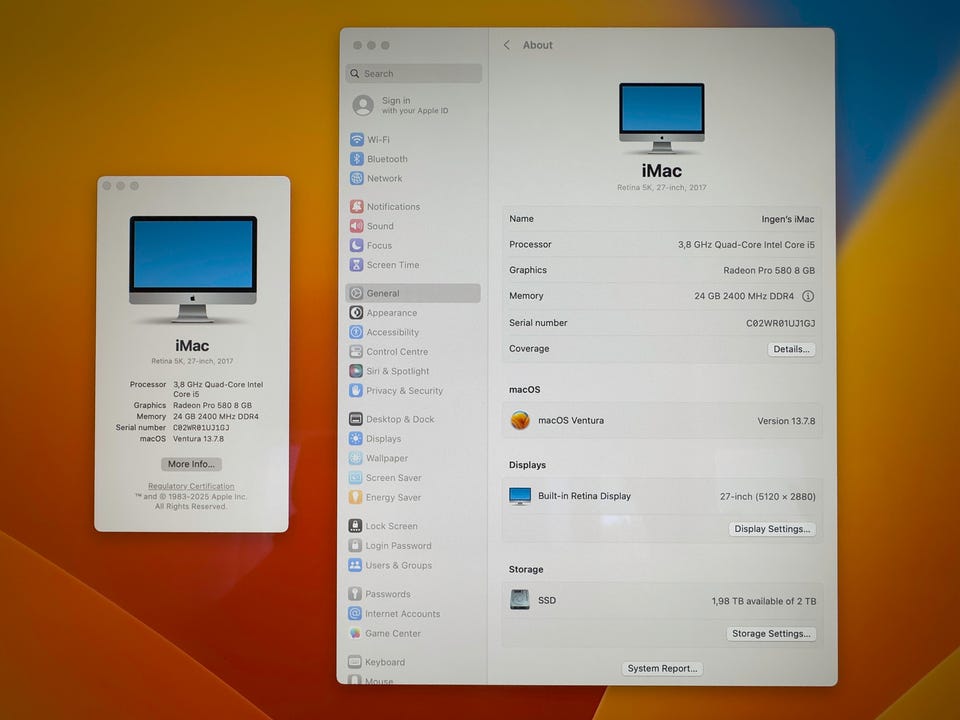Open the Displays sun icon

point(356,438)
